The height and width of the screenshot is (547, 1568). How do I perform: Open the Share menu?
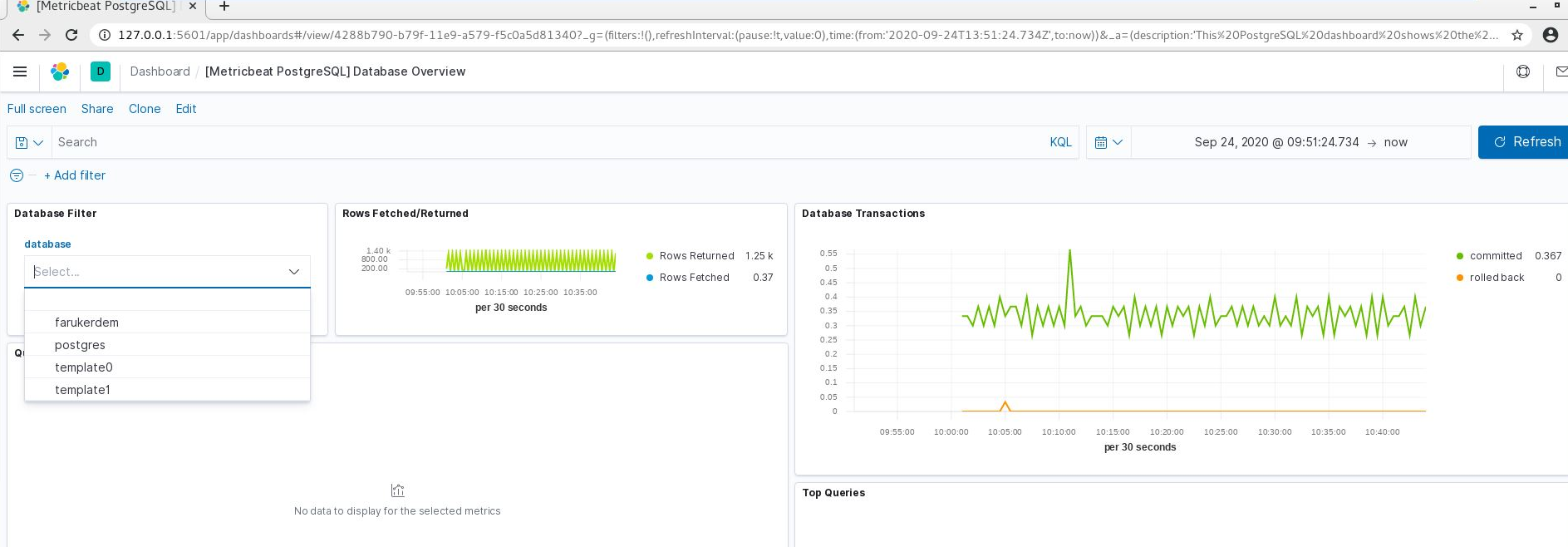(97, 109)
